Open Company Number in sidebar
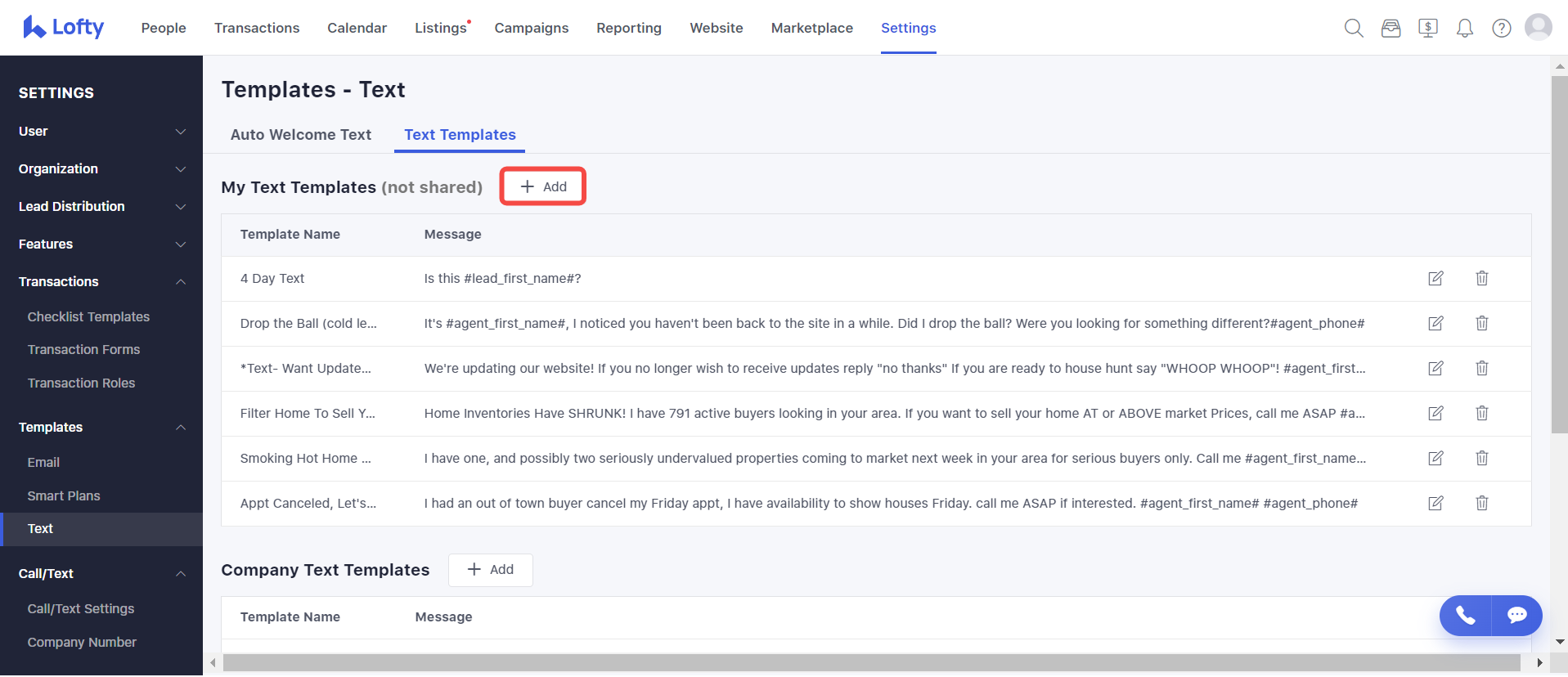1568x677 pixels. (x=82, y=642)
